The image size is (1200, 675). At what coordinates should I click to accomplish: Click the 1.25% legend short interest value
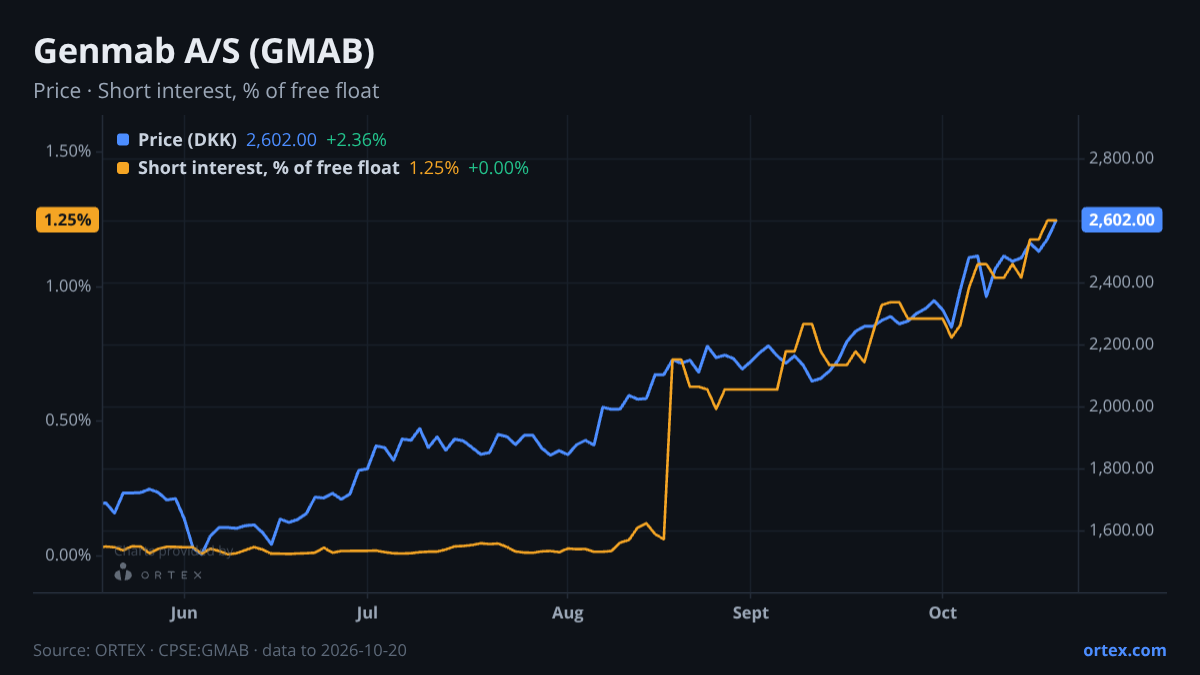click(434, 168)
